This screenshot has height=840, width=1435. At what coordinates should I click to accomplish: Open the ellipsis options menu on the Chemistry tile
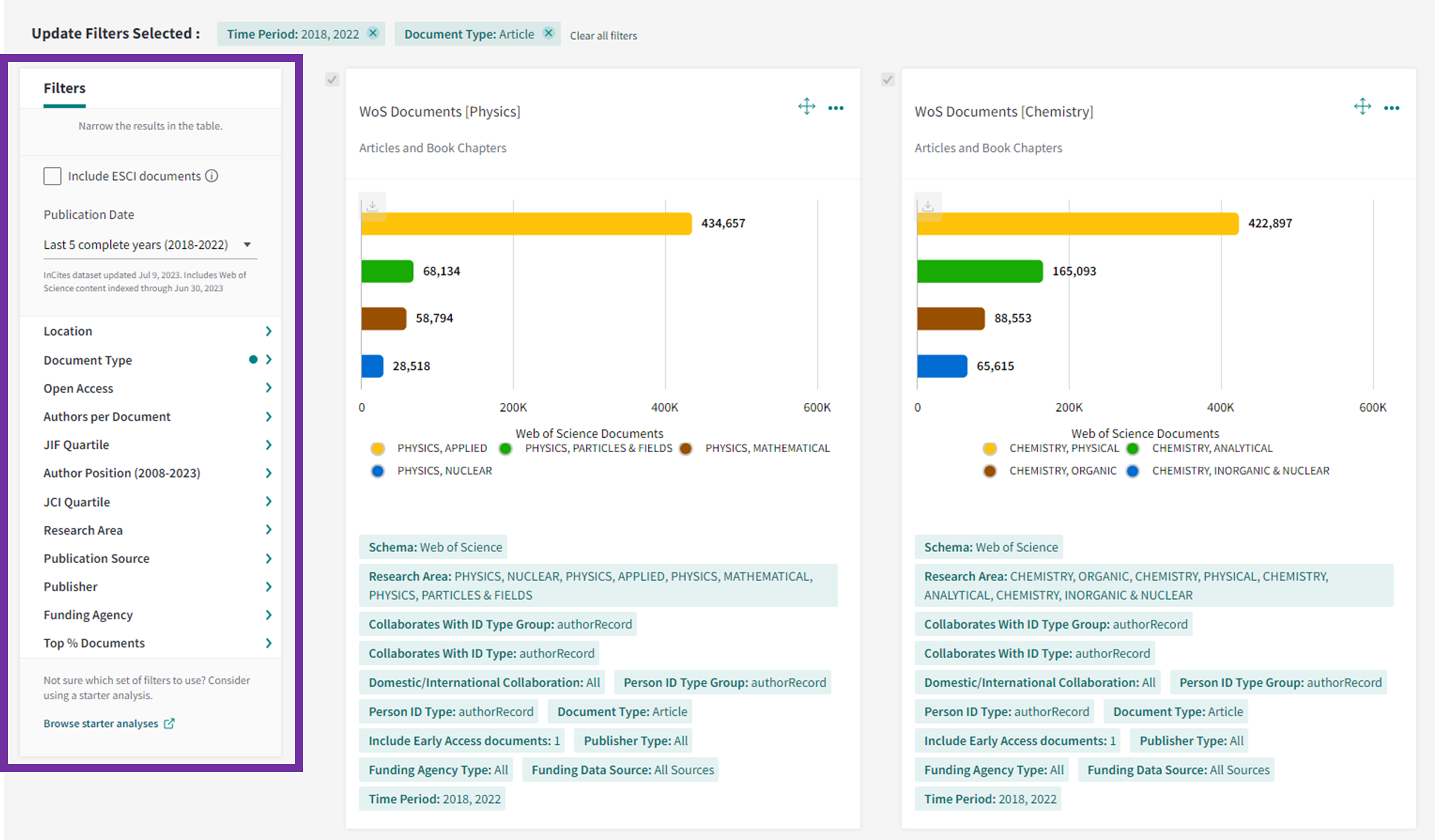(1392, 107)
